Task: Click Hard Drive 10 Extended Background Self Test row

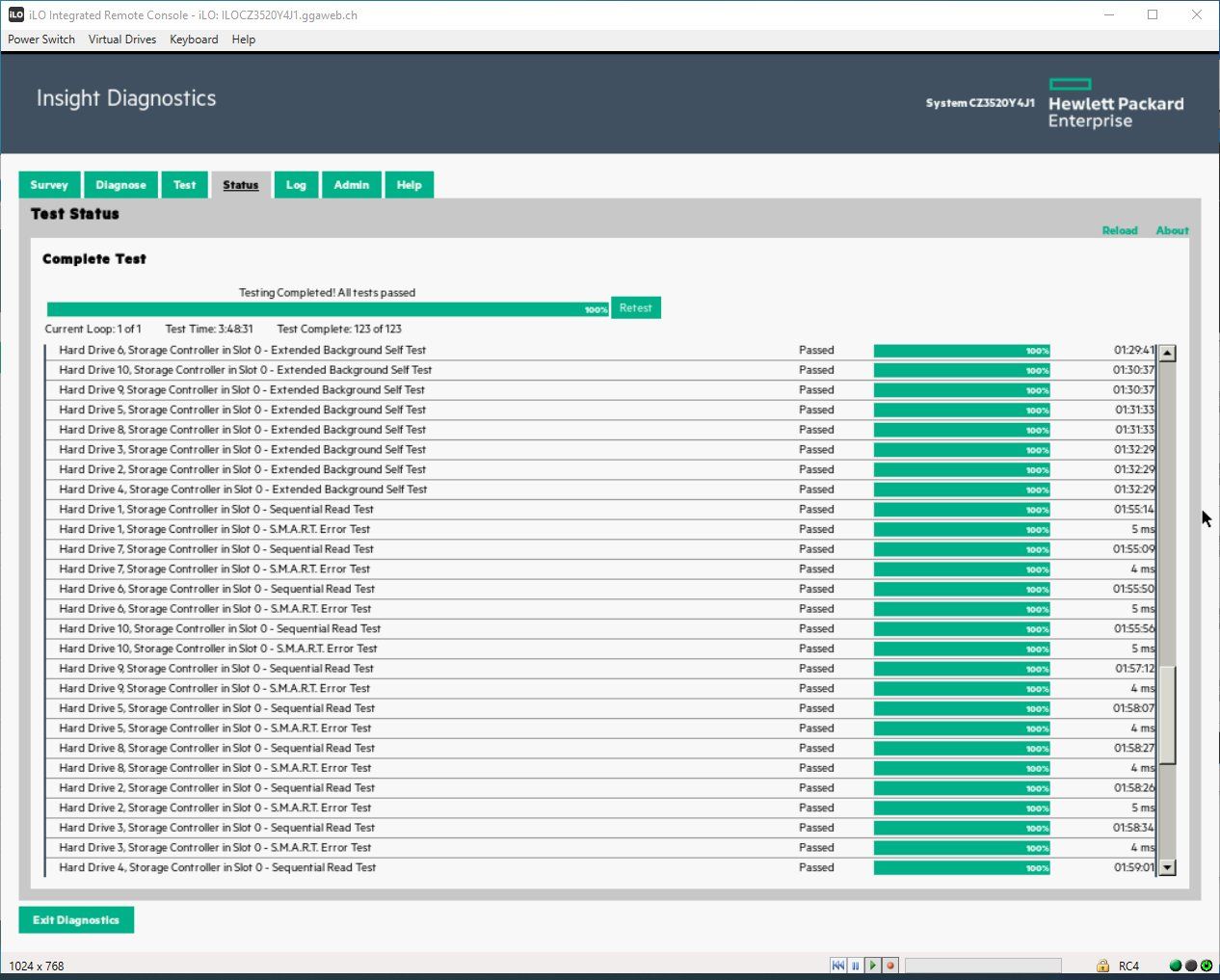Action: point(601,370)
